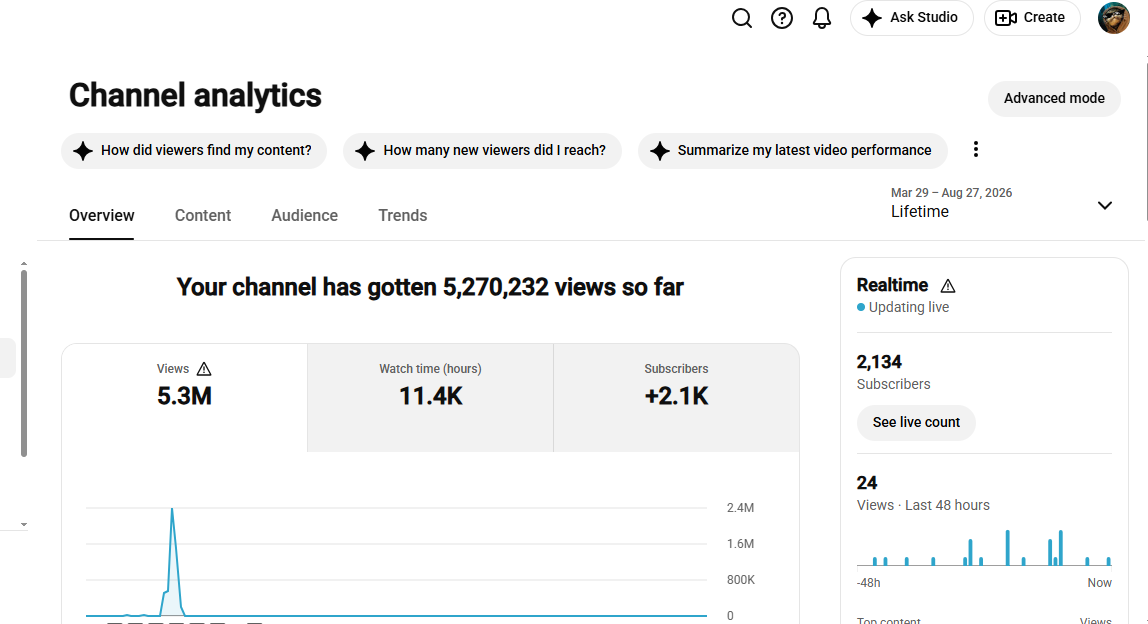This screenshot has height=624, width=1148.
Task: Click the sidebar scroll down arrow
Action: tap(24, 524)
